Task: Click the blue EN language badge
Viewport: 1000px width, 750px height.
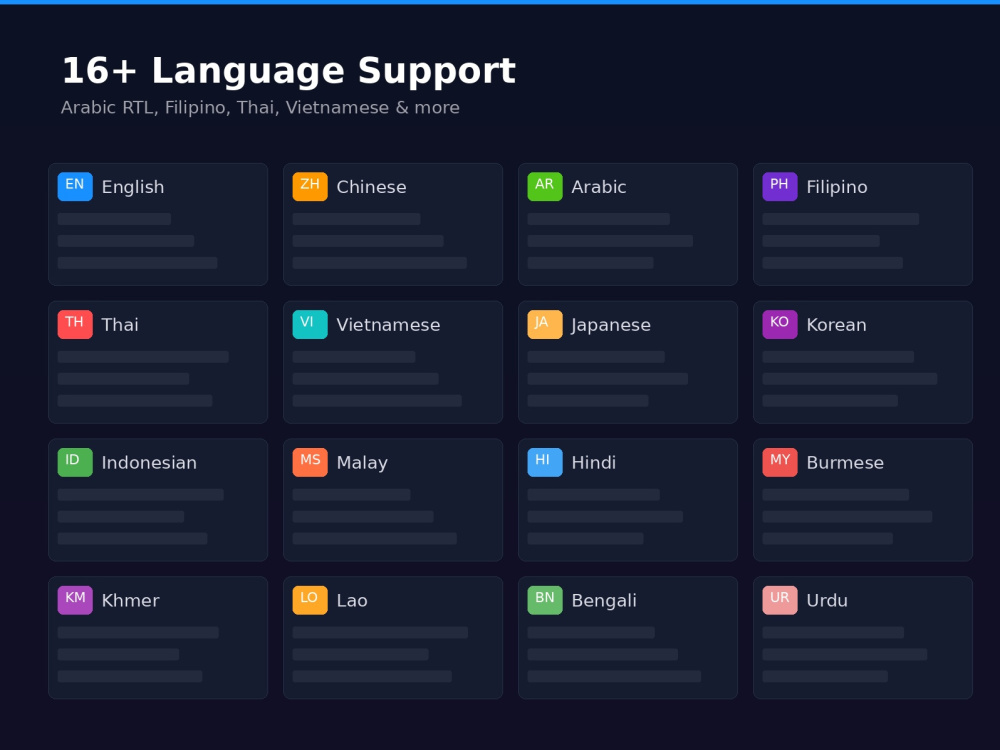Action: (x=75, y=187)
